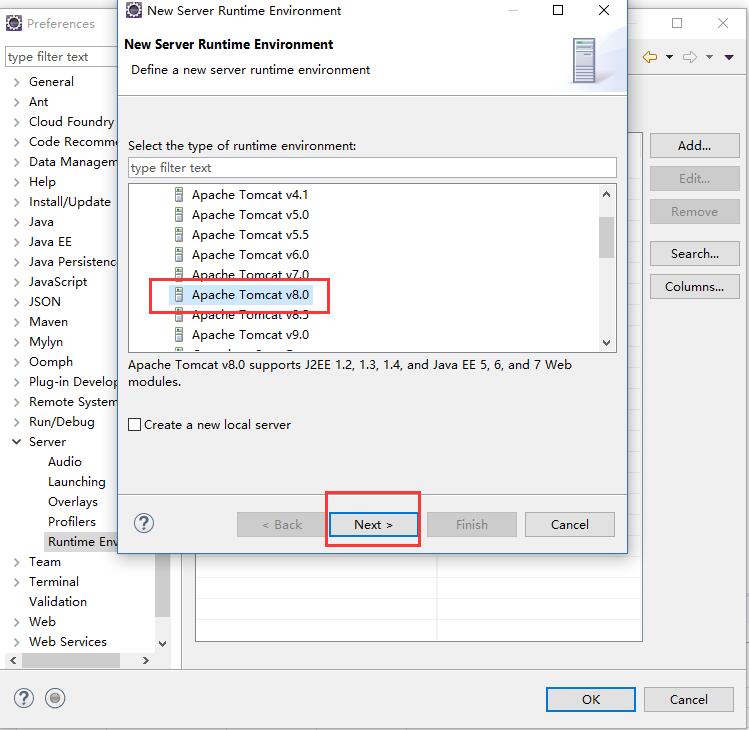Click Cancel in the New Server Runtime dialog
This screenshot has height=730, width=749.
click(569, 525)
